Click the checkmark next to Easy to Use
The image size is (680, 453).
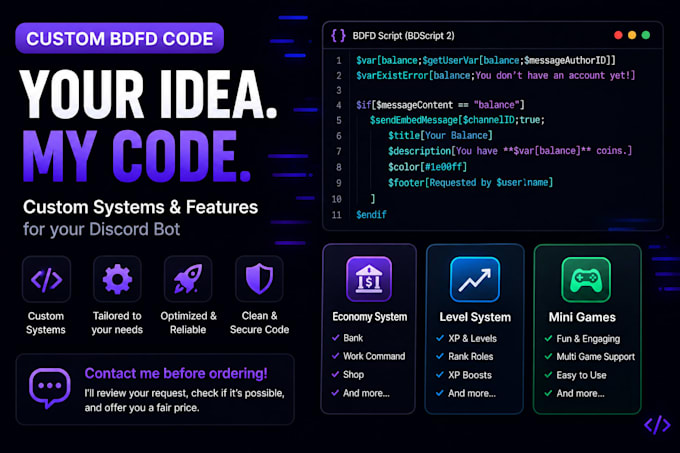point(548,375)
